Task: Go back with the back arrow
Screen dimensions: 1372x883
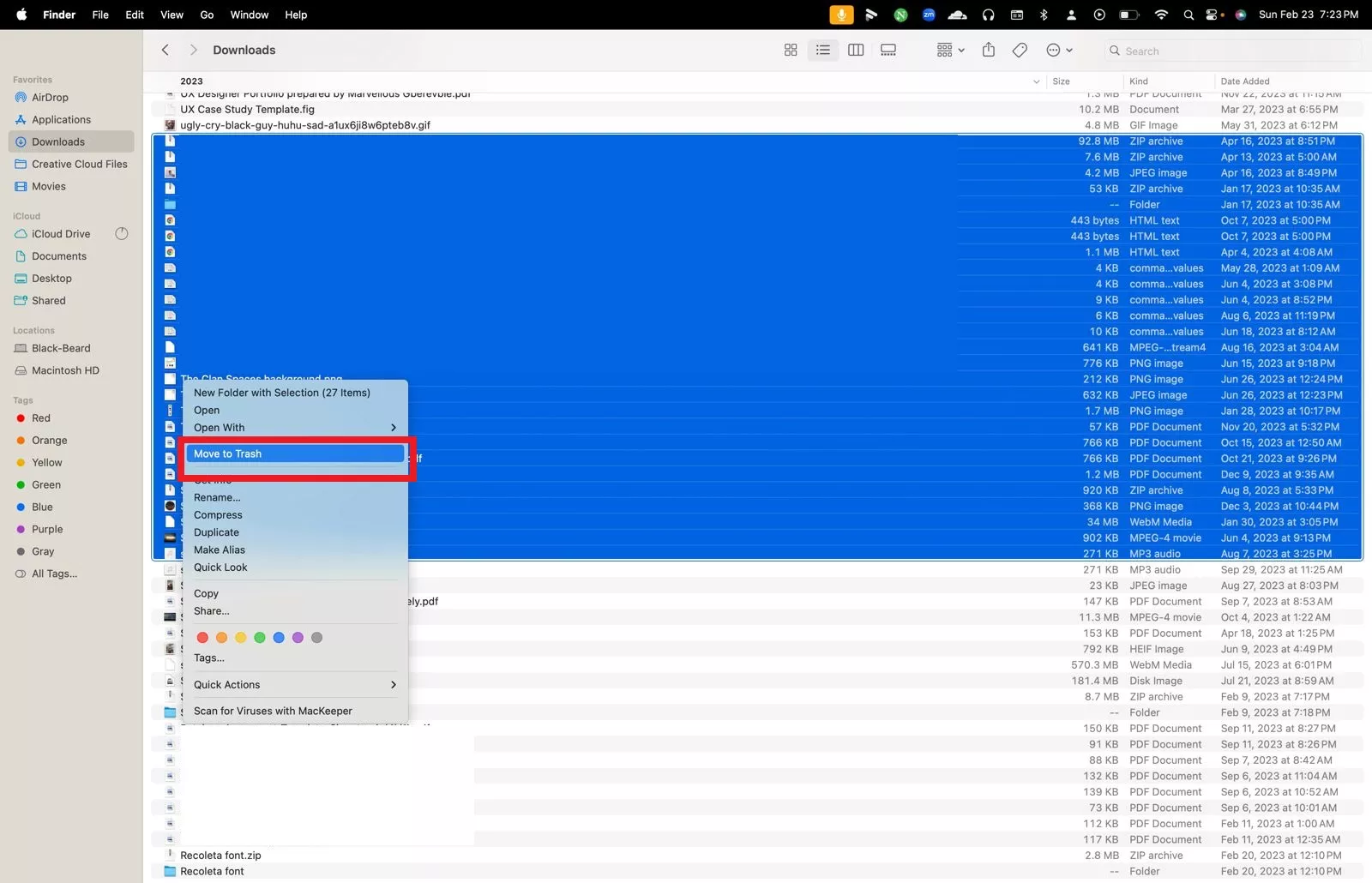Action: pyautogui.click(x=165, y=51)
